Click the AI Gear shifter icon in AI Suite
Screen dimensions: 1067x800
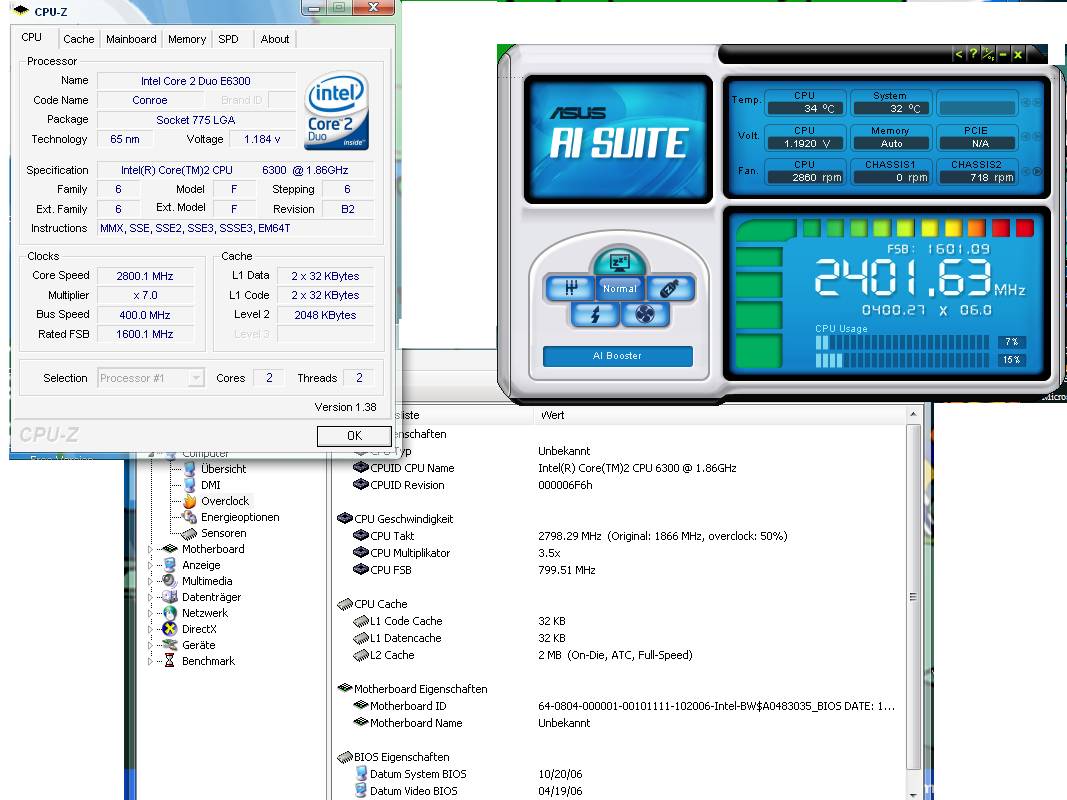(570, 288)
